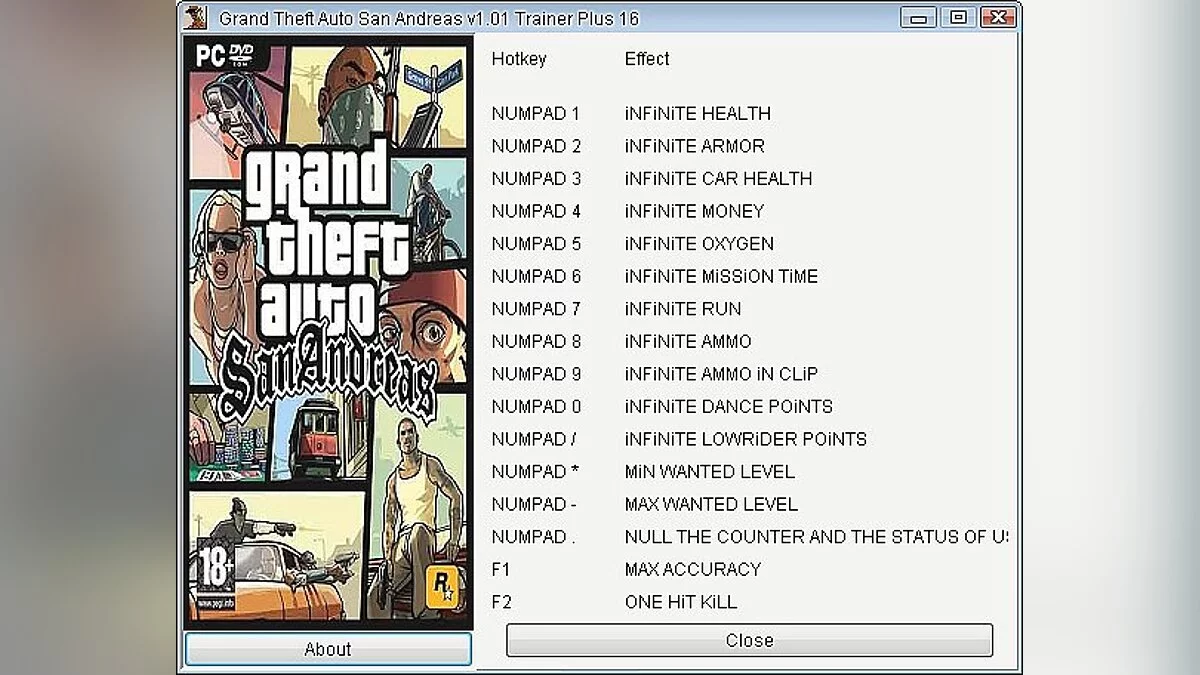The image size is (1200, 675).
Task: Click the minimize icon in the title bar
Action: [x=917, y=17]
